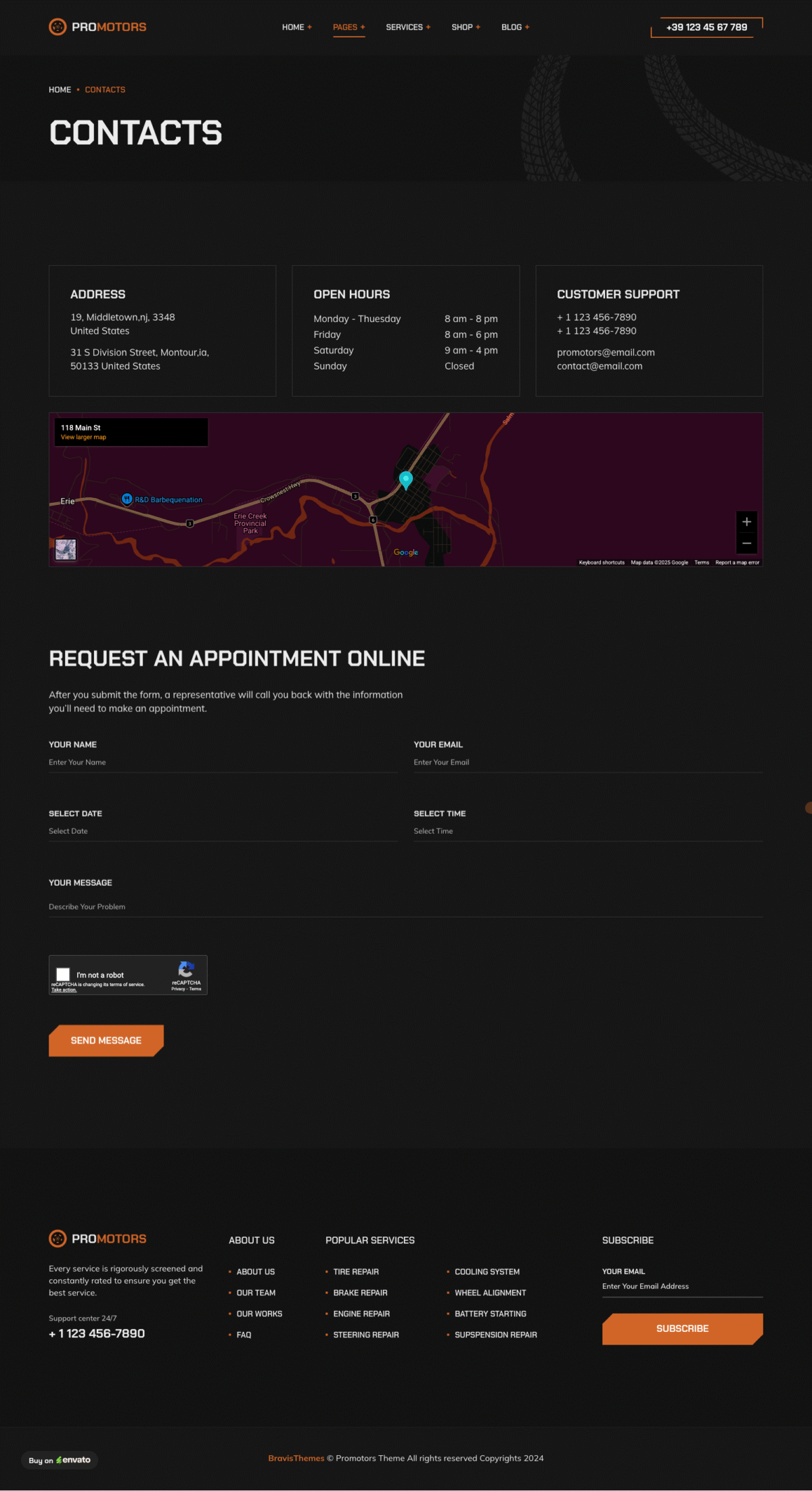Viewport: 812px width, 1491px height.
Task: Click the satellite layer thumbnail on map
Action: point(66,550)
